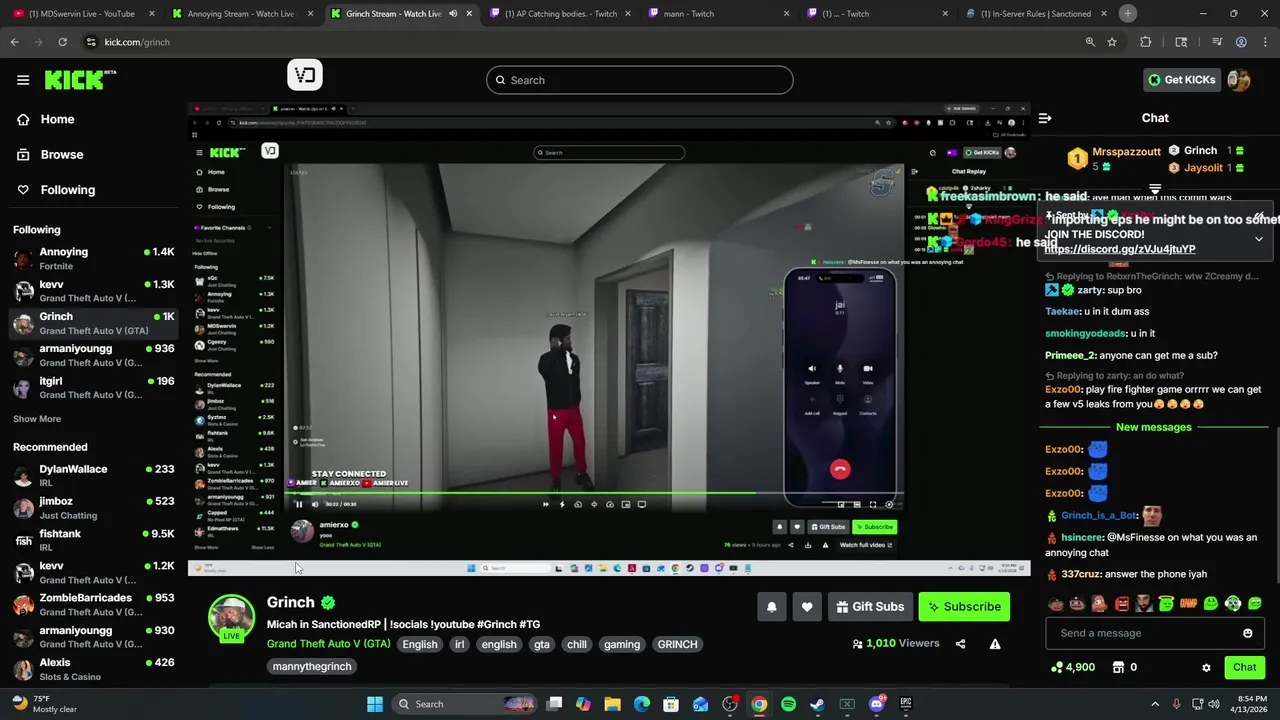Unpin the pinned message with the pin icon
The image size is (1280, 720).
1258,217
